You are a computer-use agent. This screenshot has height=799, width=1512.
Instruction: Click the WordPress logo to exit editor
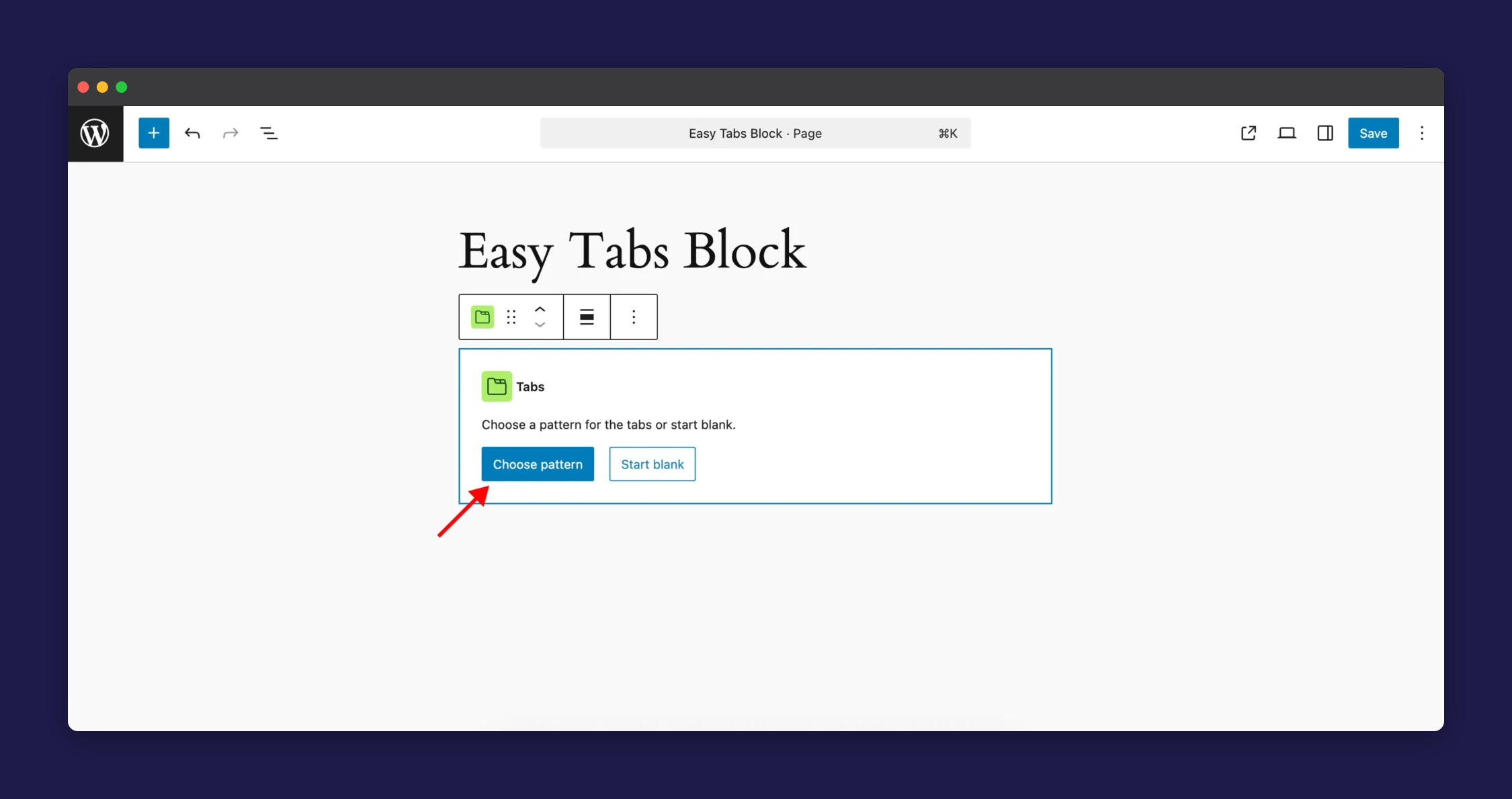point(95,133)
